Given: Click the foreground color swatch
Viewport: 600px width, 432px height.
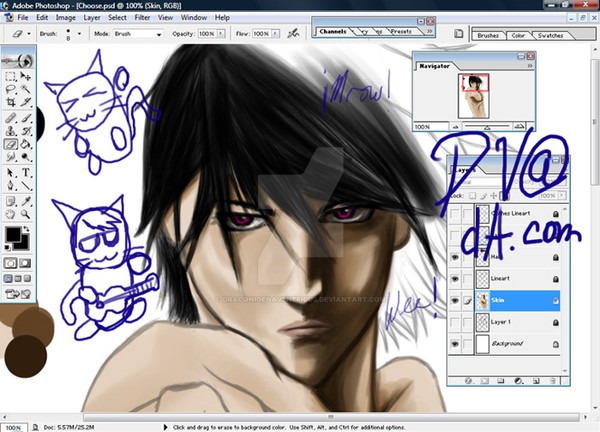Looking at the screenshot, I should (13, 234).
